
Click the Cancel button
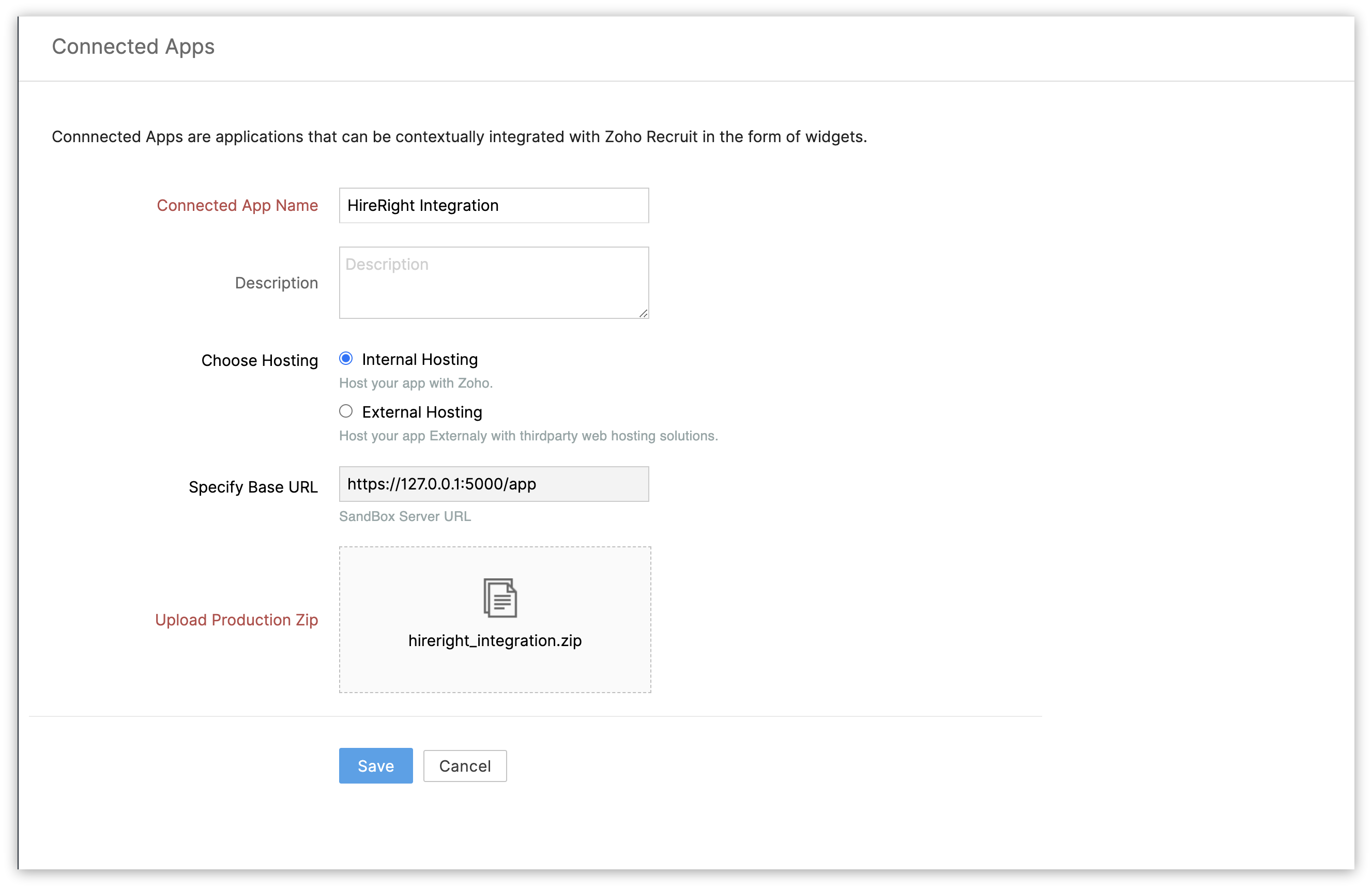click(x=465, y=765)
